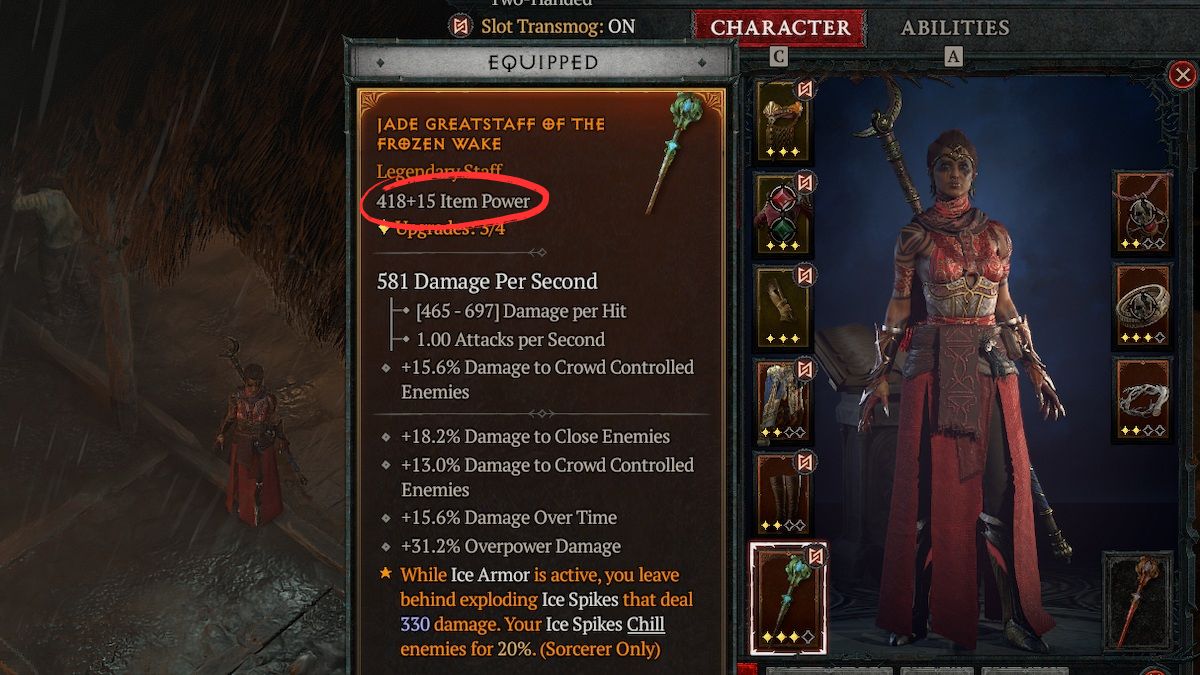Switch to the ABILITIES tab
This screenshot has width=1200, height=675.
955,27
